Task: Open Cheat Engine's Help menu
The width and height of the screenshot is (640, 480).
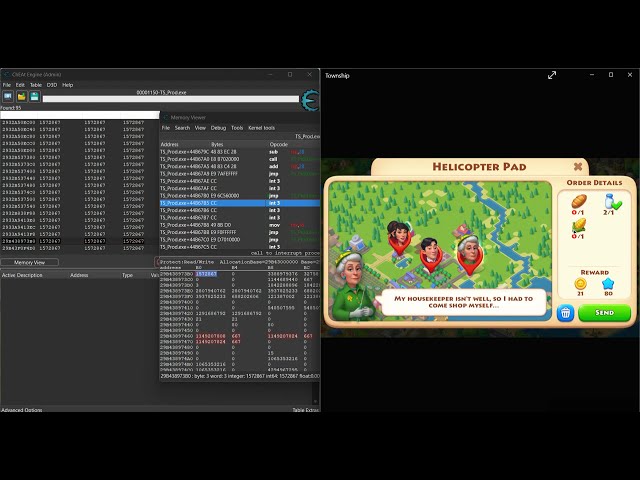Action: [x=67, y=85]
